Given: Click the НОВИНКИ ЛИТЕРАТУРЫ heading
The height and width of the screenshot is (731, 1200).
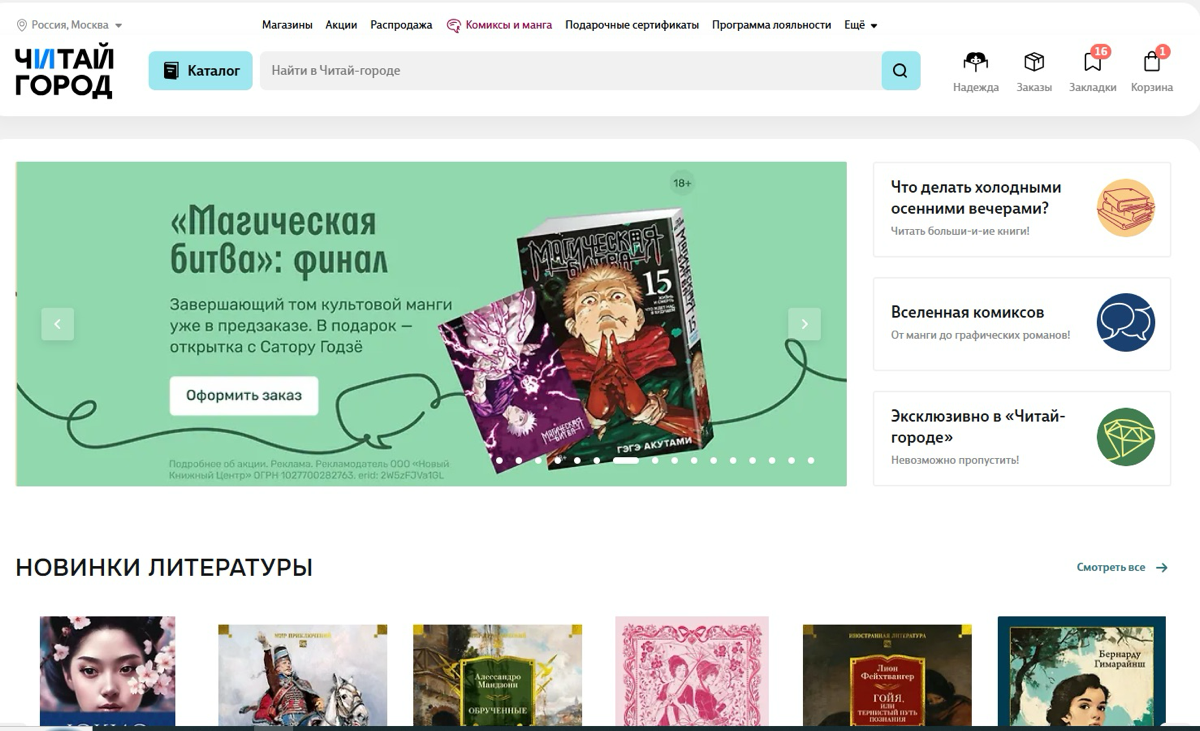Looking at the screenshot, I should [x=164, y=568].
